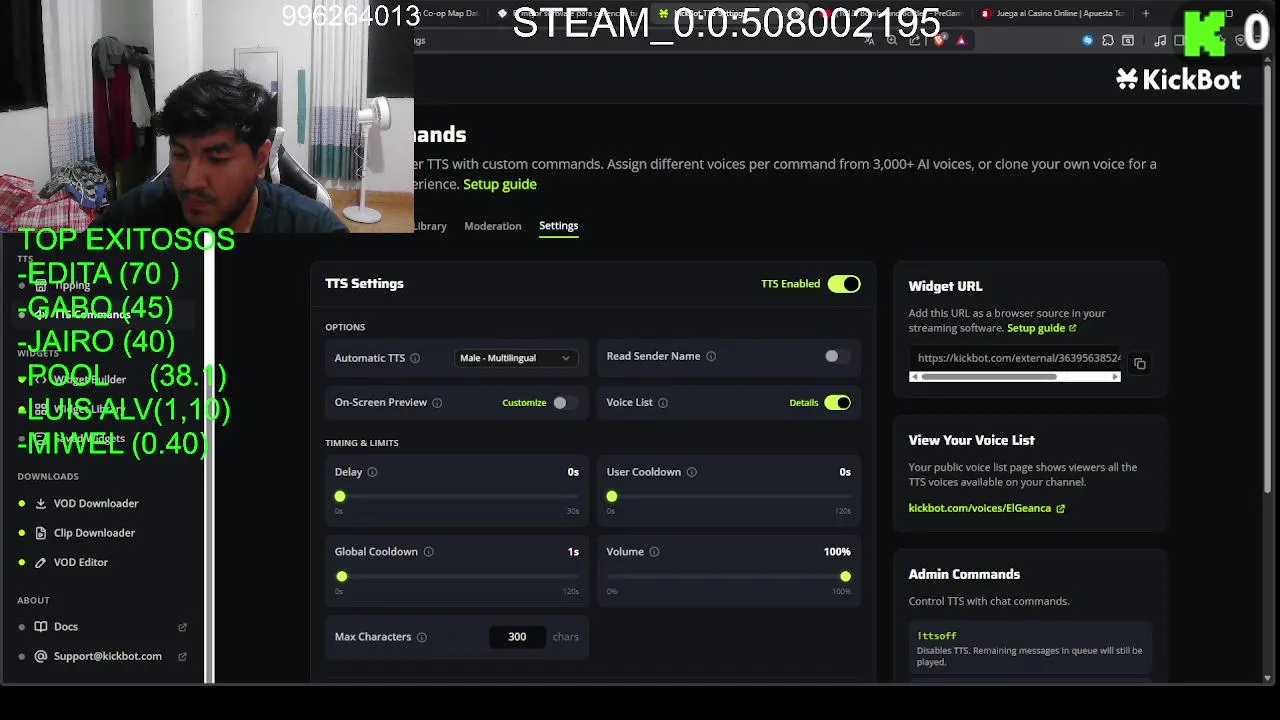This screenshot has width=1280, height=720.
Task: Click the Delay slider handle
Action: coord(340,497)
